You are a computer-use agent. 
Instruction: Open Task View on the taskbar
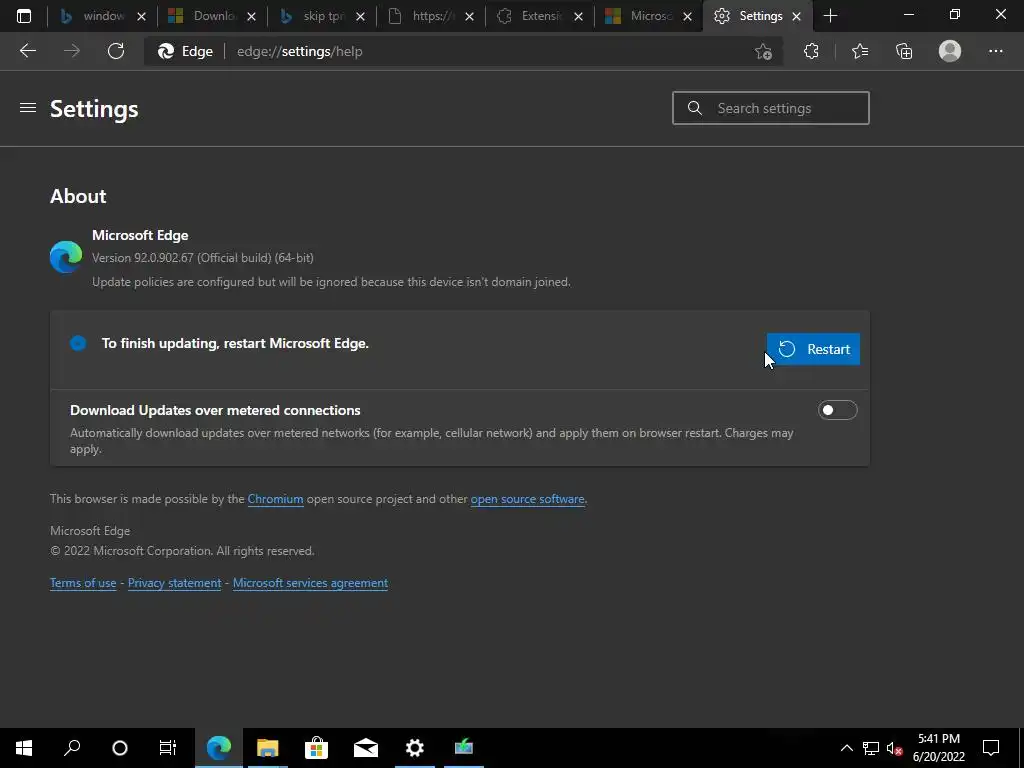168,748
